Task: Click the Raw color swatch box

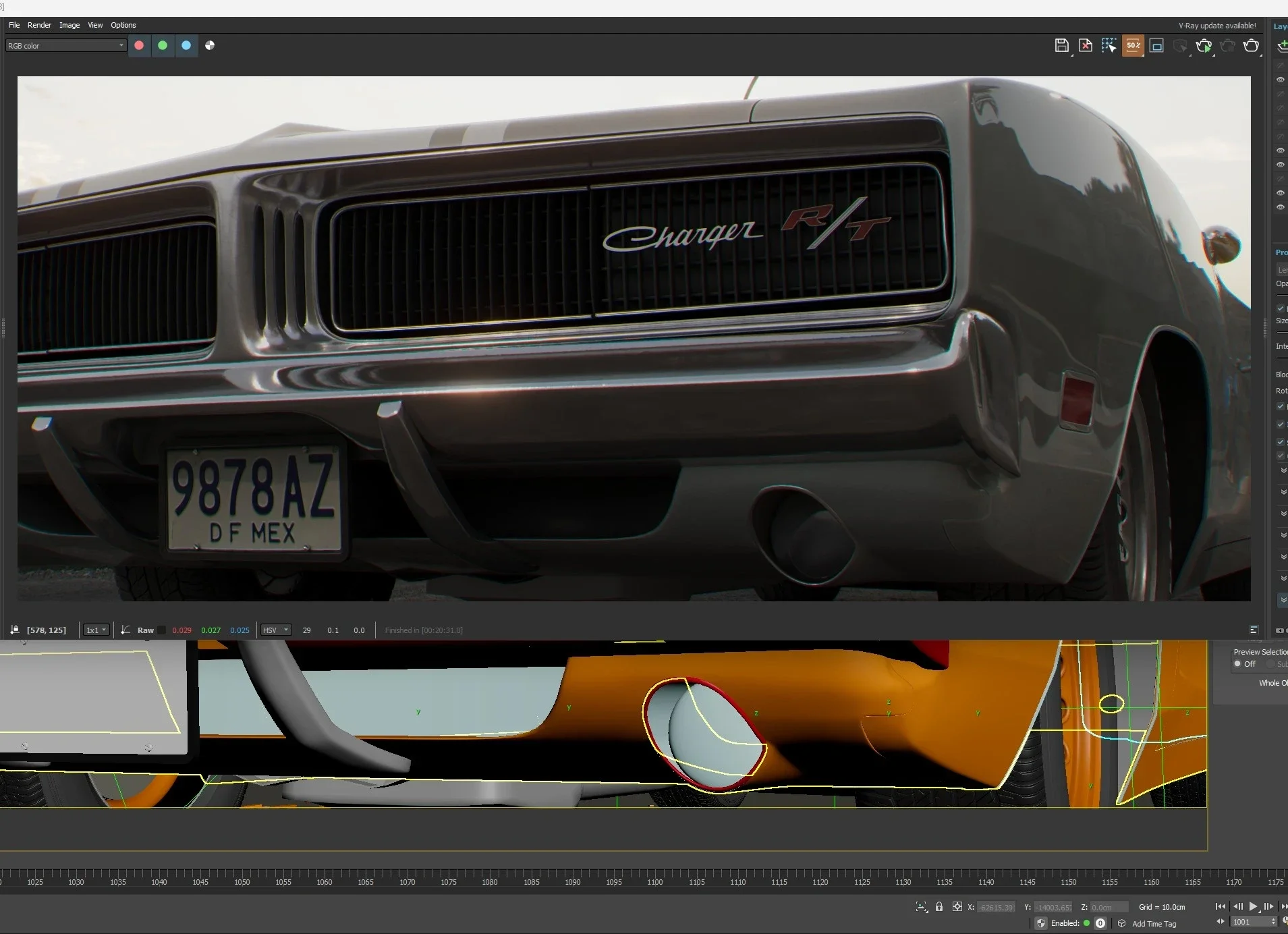Action: (162, 630)
